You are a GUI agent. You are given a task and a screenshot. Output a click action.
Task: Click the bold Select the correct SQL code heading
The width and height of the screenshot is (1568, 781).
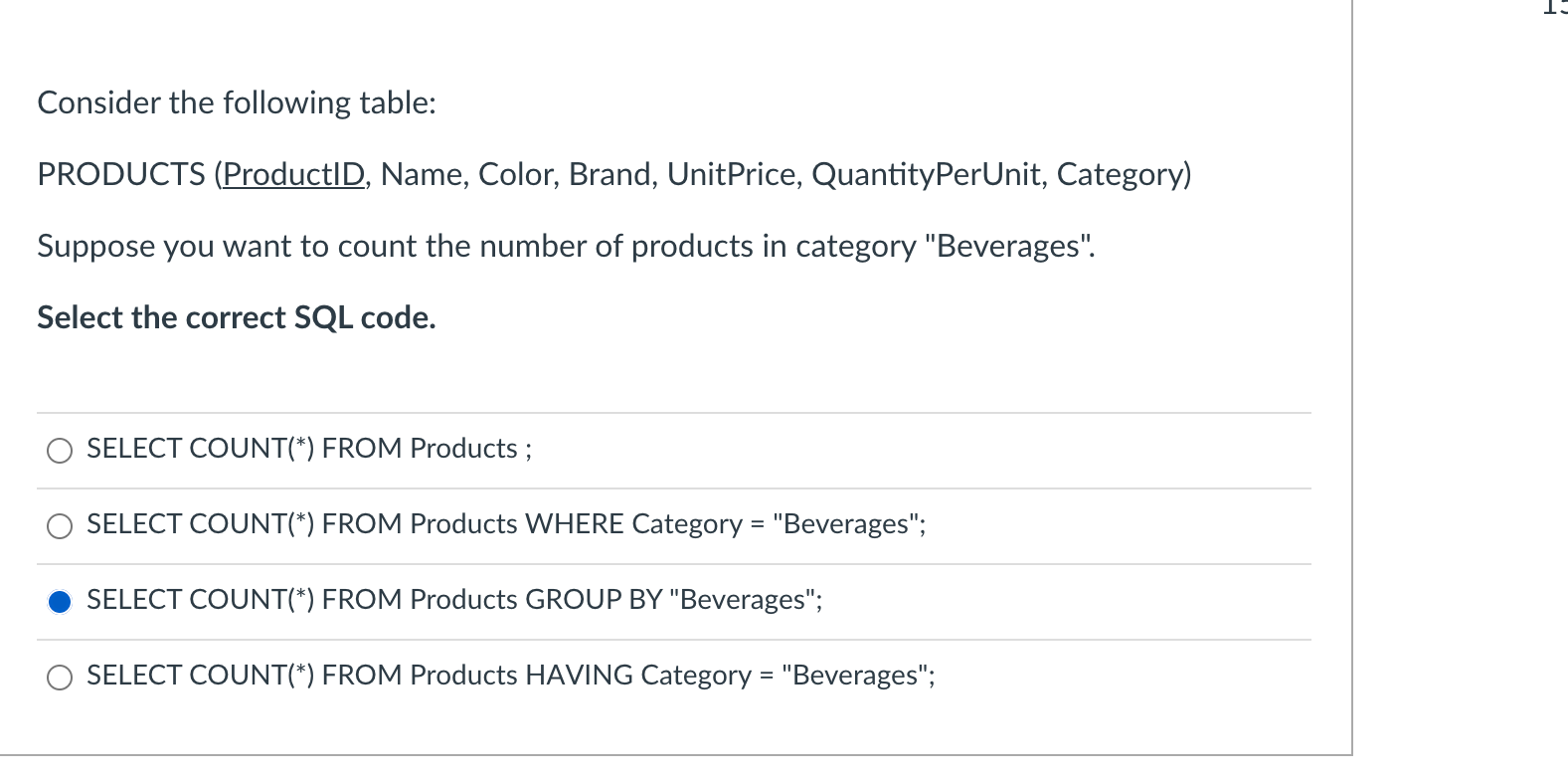point(236,317)
